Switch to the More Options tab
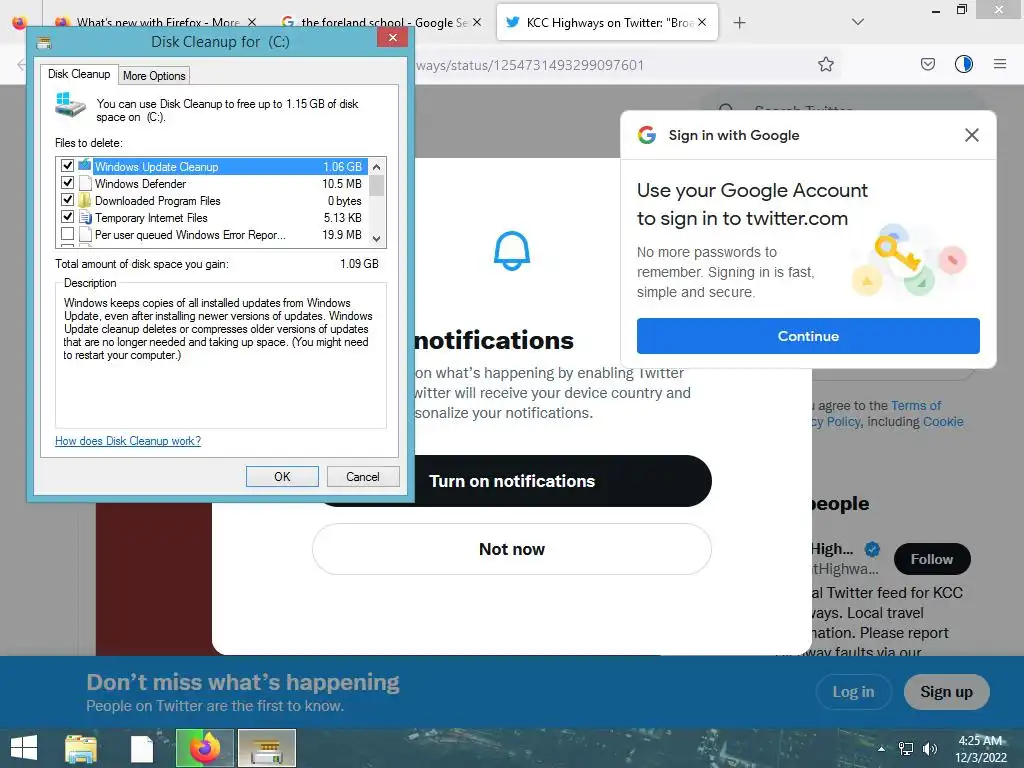Viewport: 1024px width, 768px height. [x=154, y=76]
